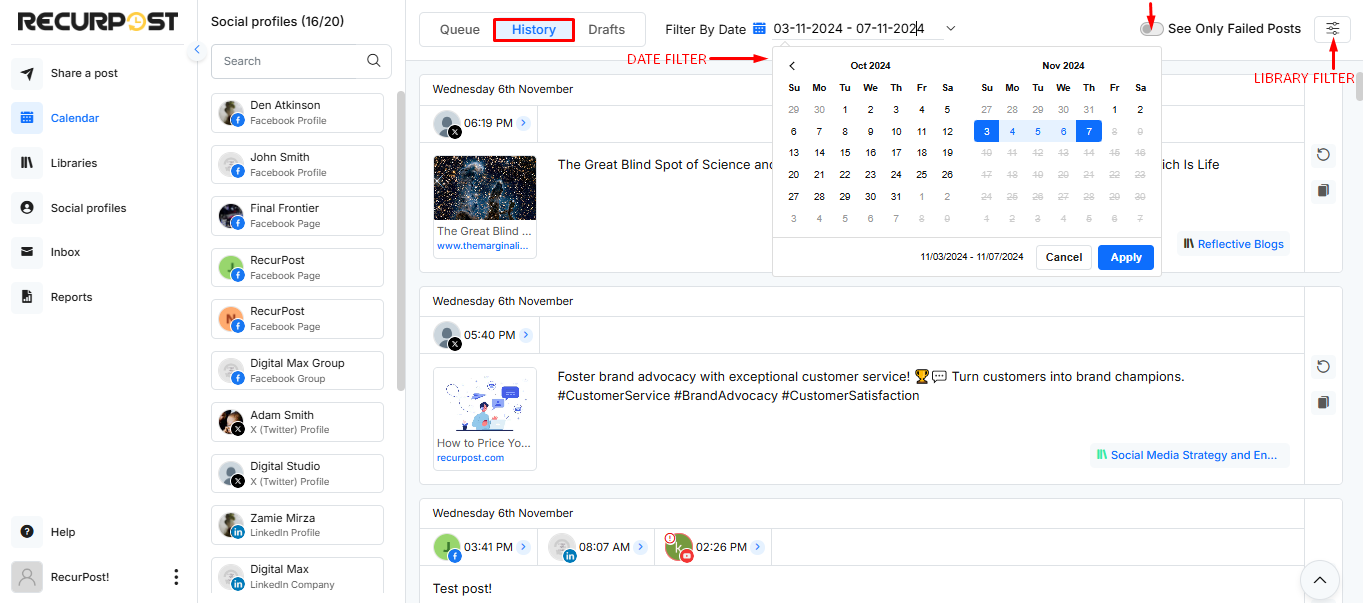Click the search magnifier icon
The height and width of the screenshot is (603, 1363).
pos(374,61)
